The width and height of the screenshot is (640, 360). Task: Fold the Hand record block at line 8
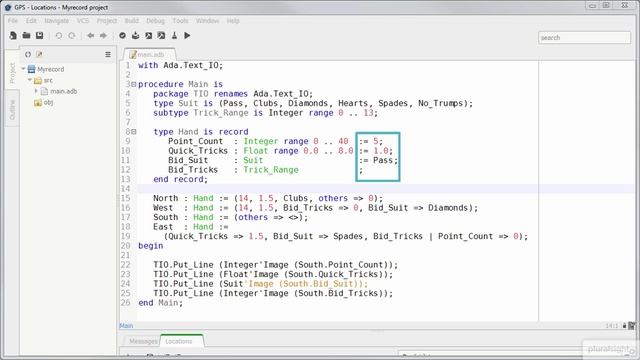click(x=133, y=132)
